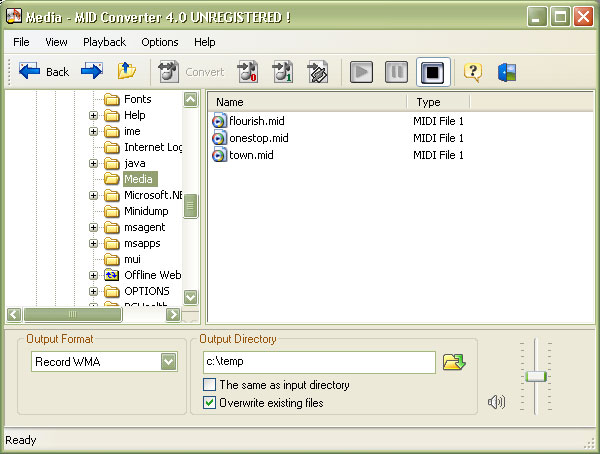Click the Offline Web folder icon
Image resolution: width=600 pixels, height=454 pixels.
click(x=112, y=275)
